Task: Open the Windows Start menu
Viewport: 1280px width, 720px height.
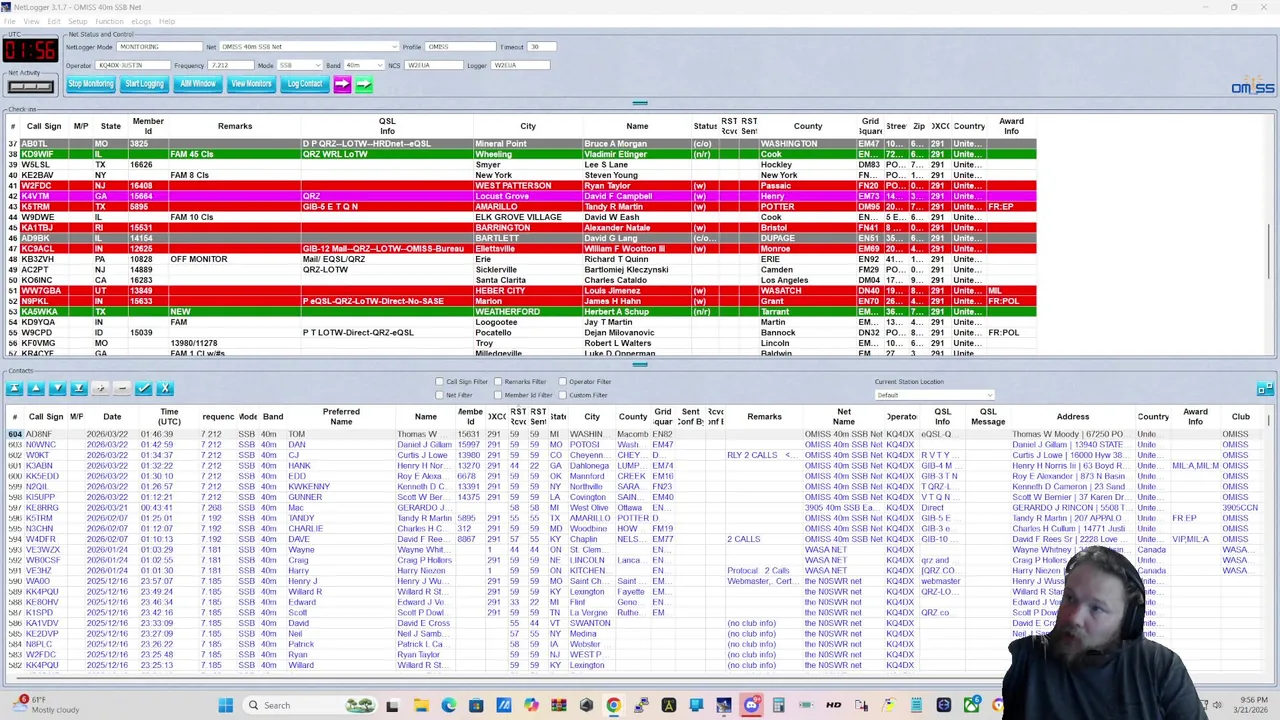Action: (226, 705)
